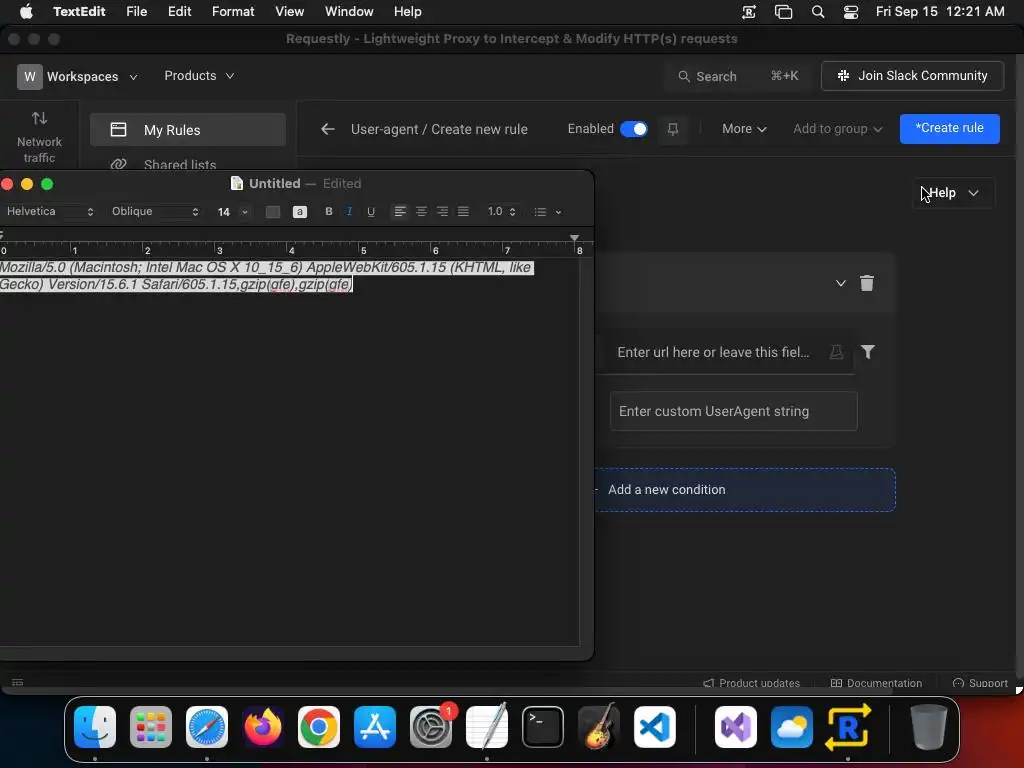Viewport: 1024px width, 768px height.
Task: Open text background color button in TextEdit
Action: [300, 212]
